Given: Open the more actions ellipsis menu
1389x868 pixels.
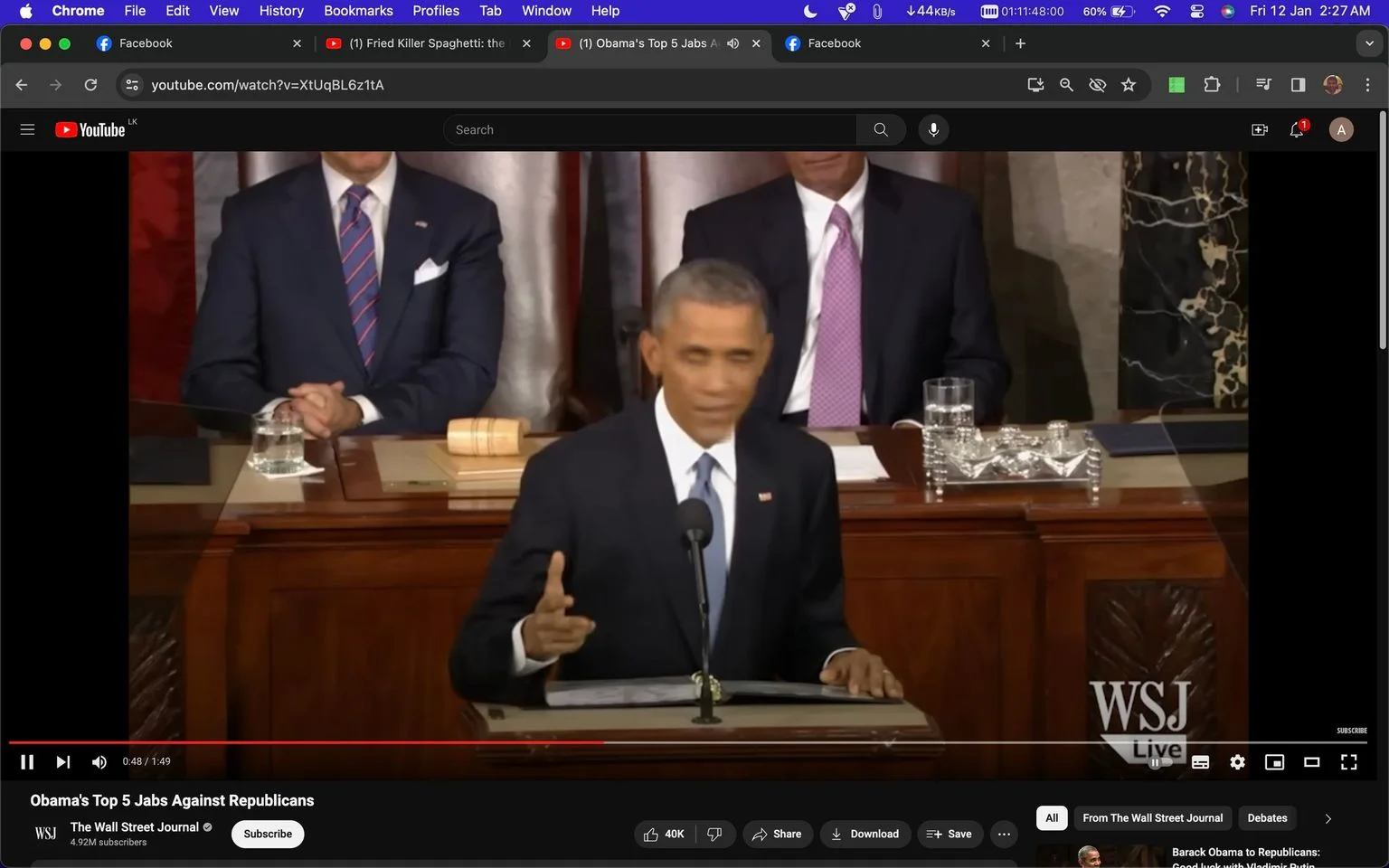Looking at the screenshot, I should 1004,834.
